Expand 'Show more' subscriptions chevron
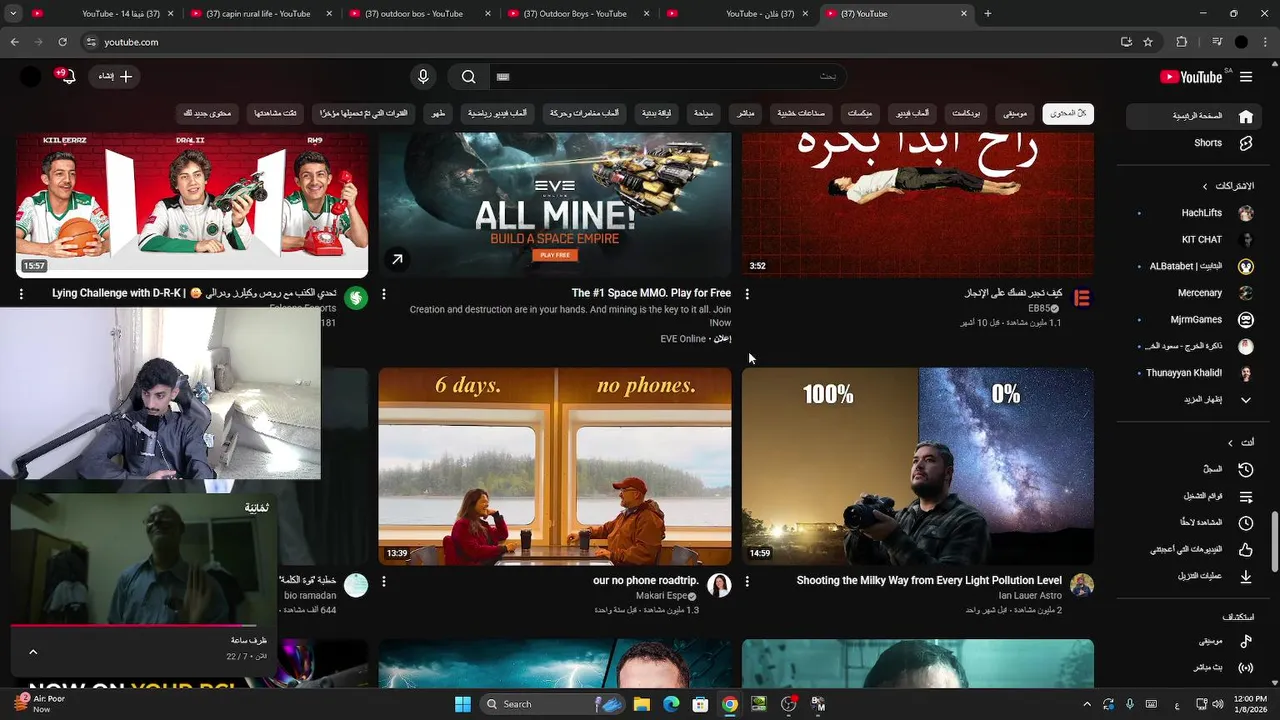The height and width of the screenshot is (720, 1280). [1246, 400]
